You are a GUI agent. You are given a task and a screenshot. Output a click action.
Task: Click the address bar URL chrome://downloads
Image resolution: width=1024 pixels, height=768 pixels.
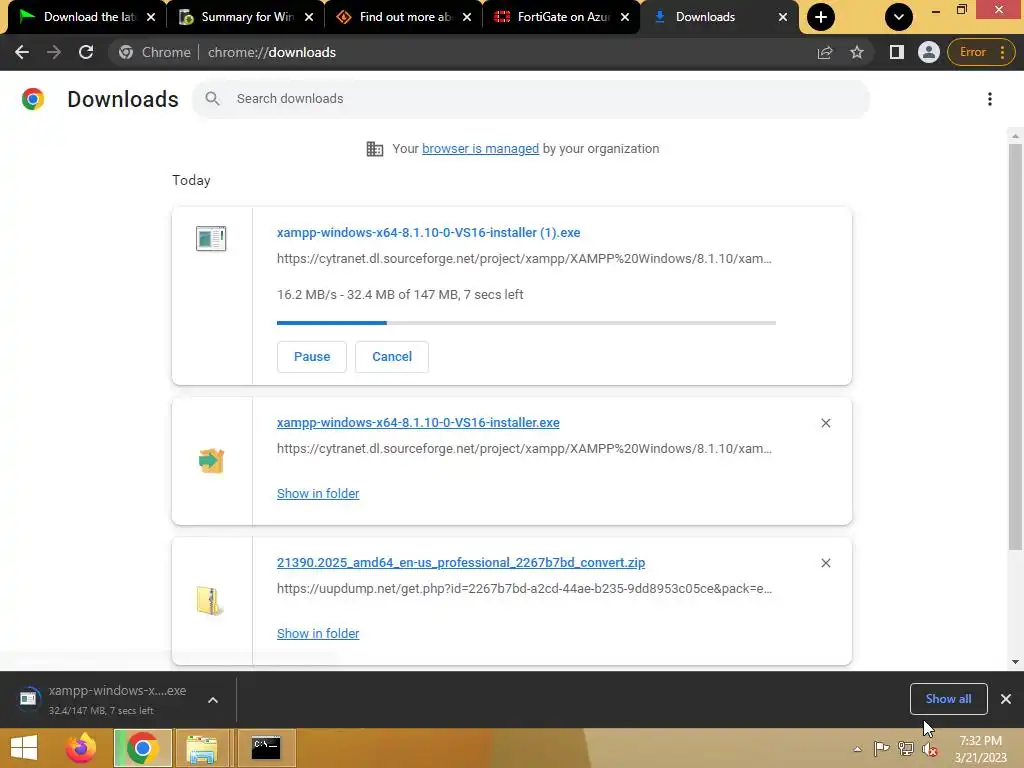tap(272, 52)
